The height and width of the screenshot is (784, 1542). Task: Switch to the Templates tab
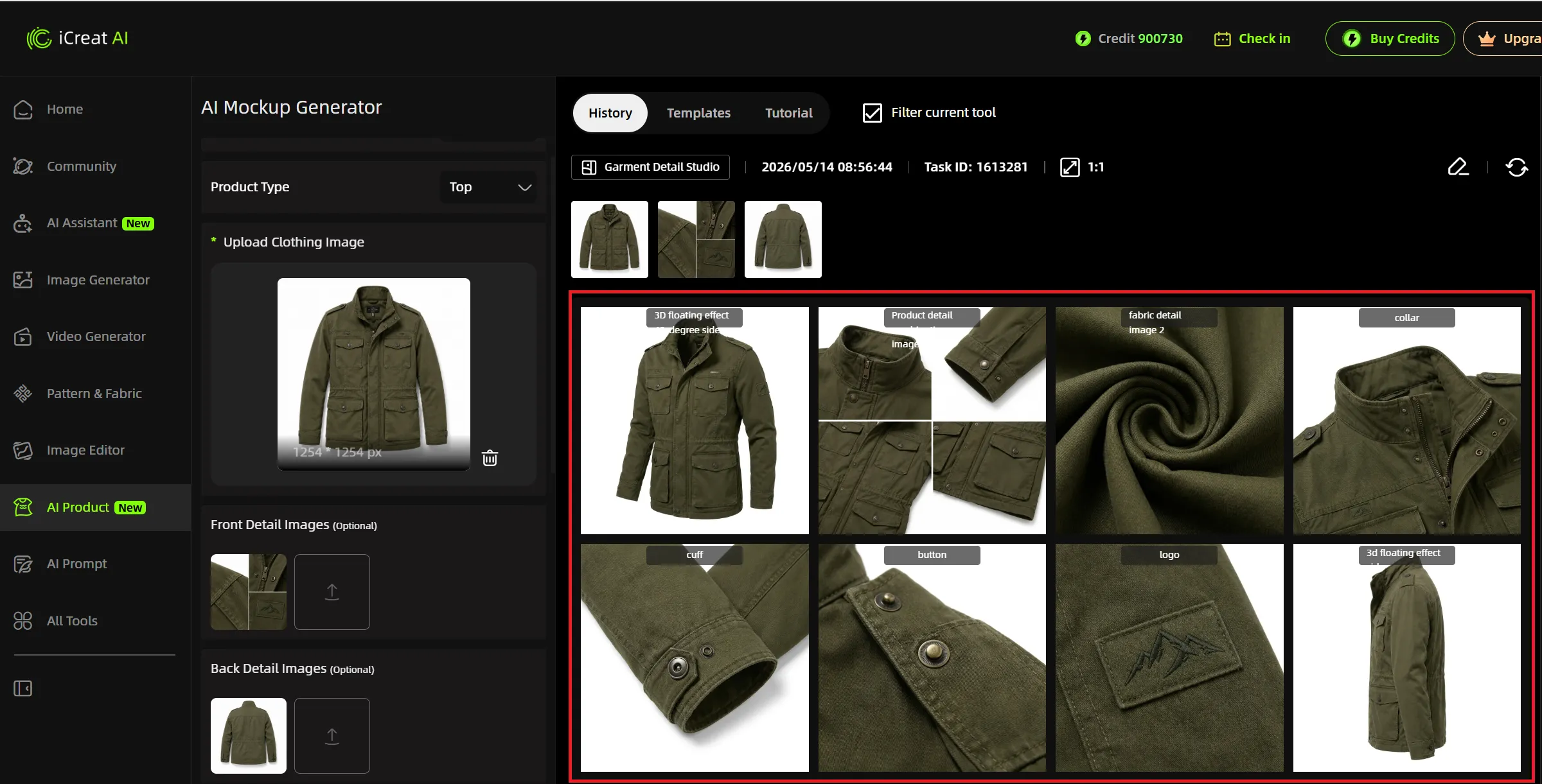pos(698,113)
